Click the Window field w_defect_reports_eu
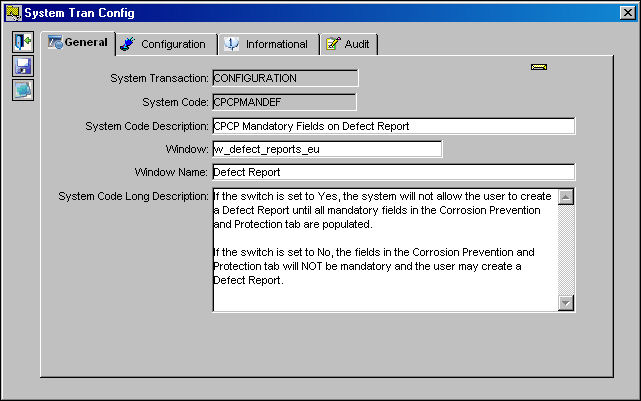The image size is (641, 401). (x=327, y=149)
